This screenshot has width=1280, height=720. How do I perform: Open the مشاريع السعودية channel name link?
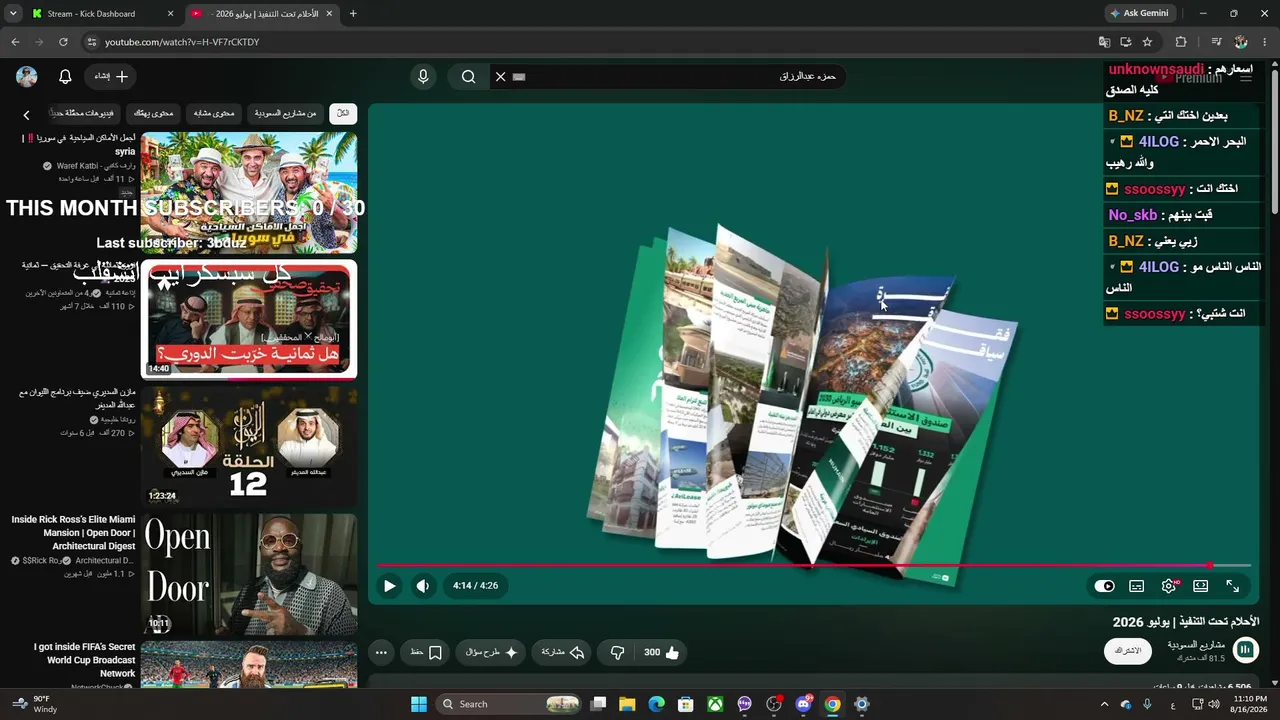pyautogui.click(x=1196, y=645)
